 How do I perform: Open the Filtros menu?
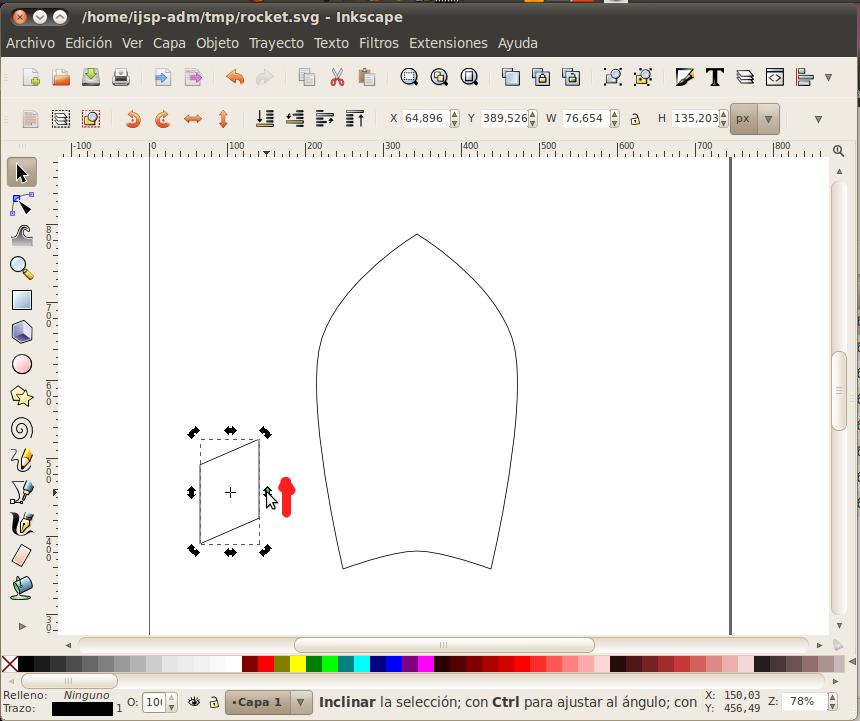(x=378, y=43)
